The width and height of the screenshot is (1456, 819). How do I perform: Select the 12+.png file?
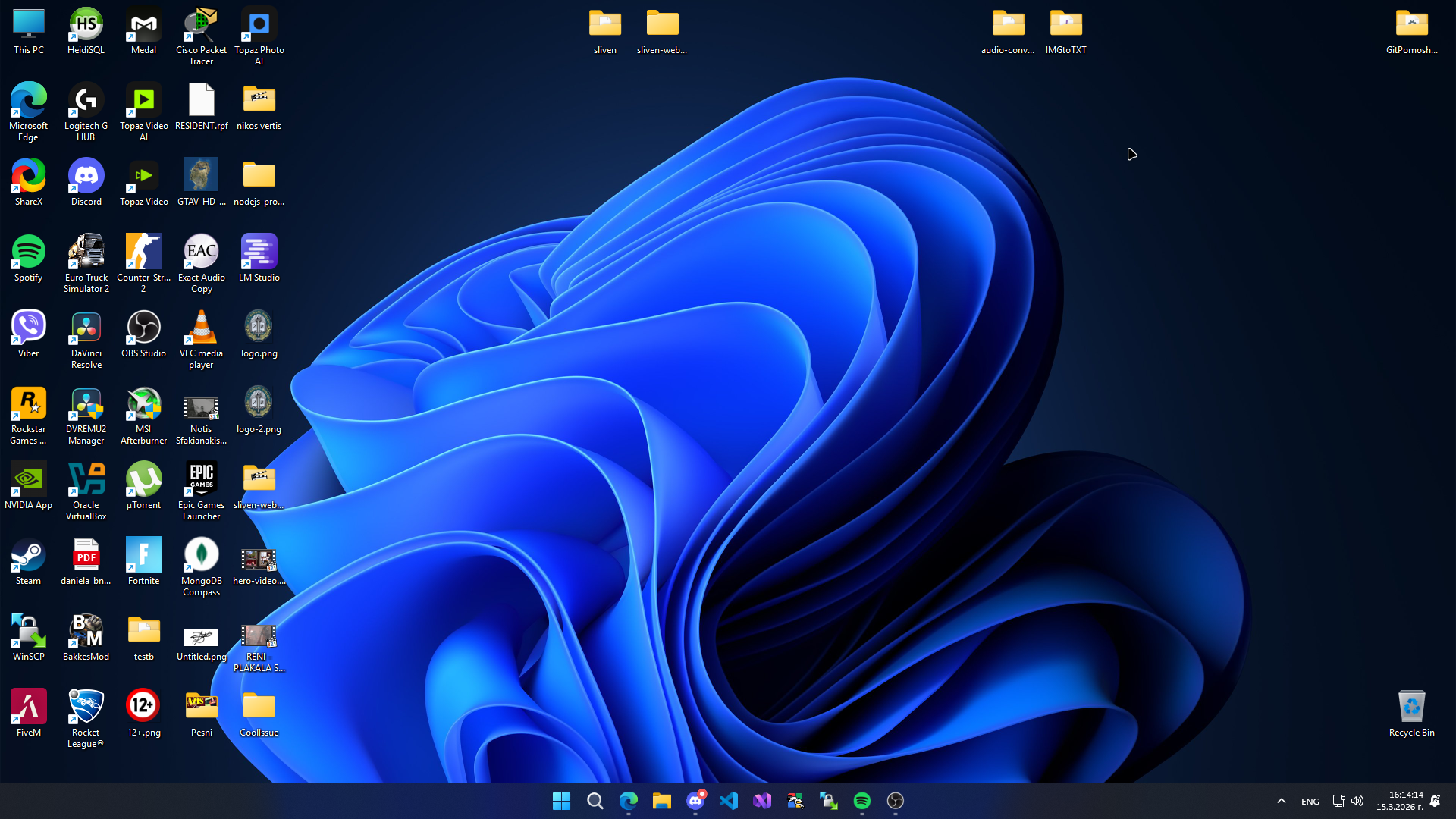coord(144,714)
